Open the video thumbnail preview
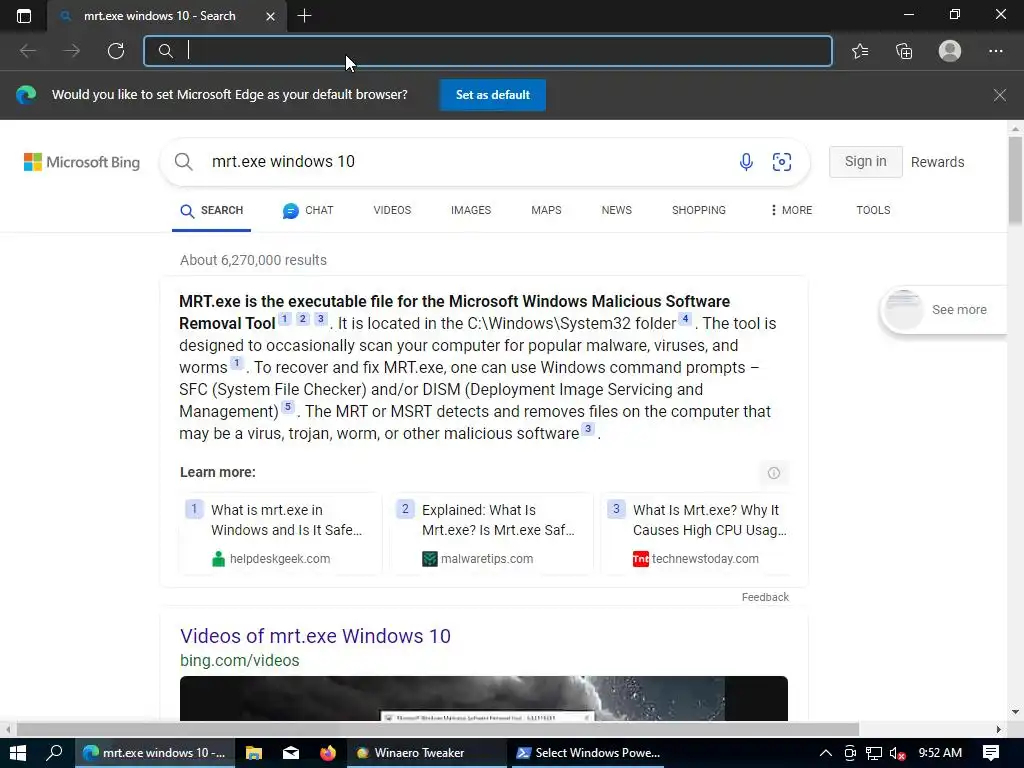 coord(484,698)
